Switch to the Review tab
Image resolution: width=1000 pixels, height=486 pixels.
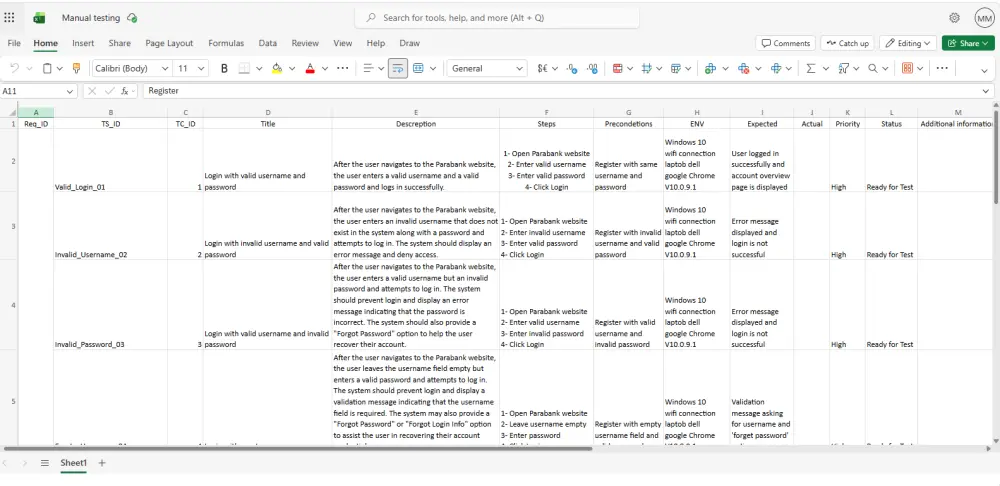pos(305,43)
